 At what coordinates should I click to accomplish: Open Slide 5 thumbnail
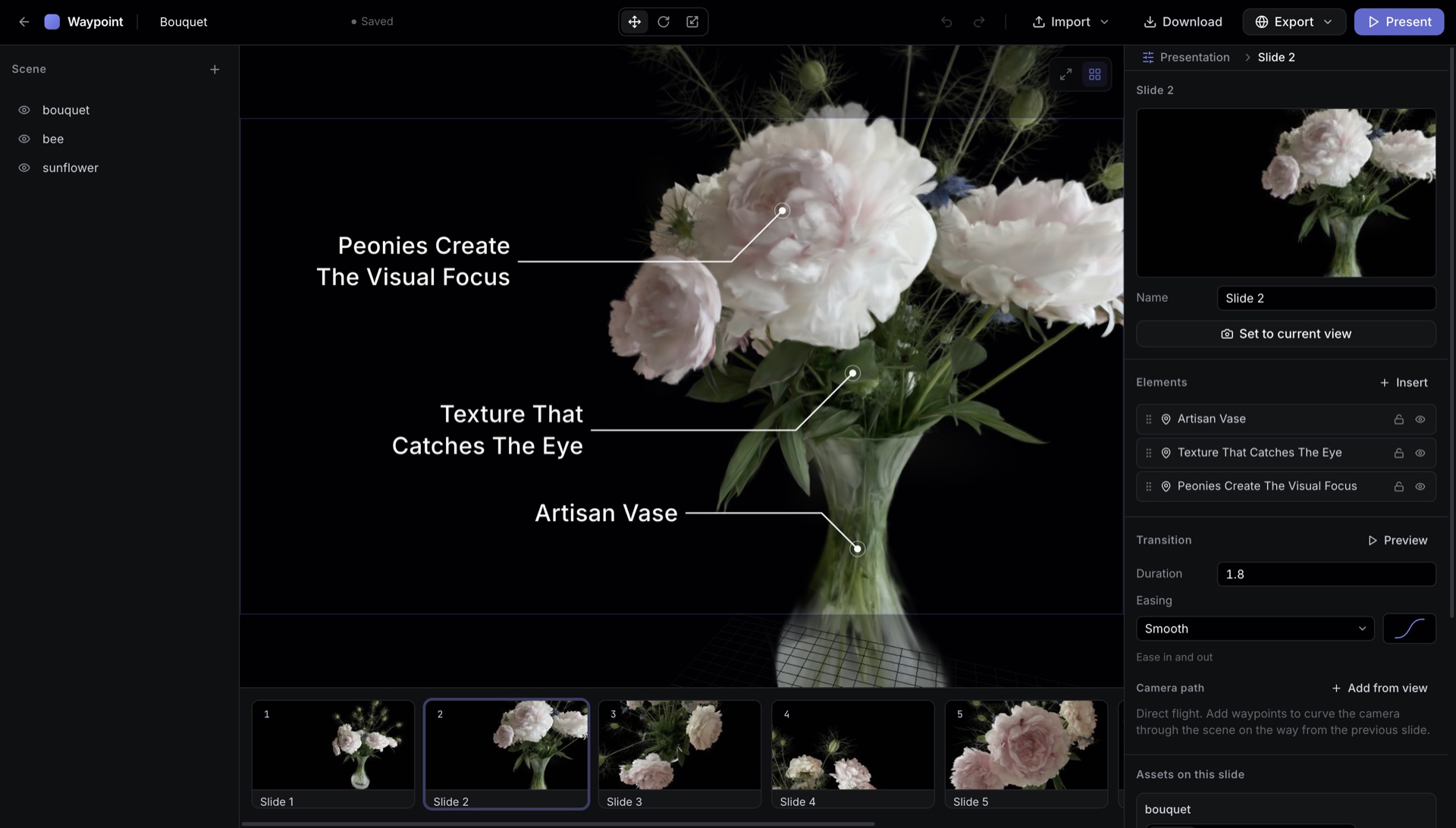[1026, 754]
